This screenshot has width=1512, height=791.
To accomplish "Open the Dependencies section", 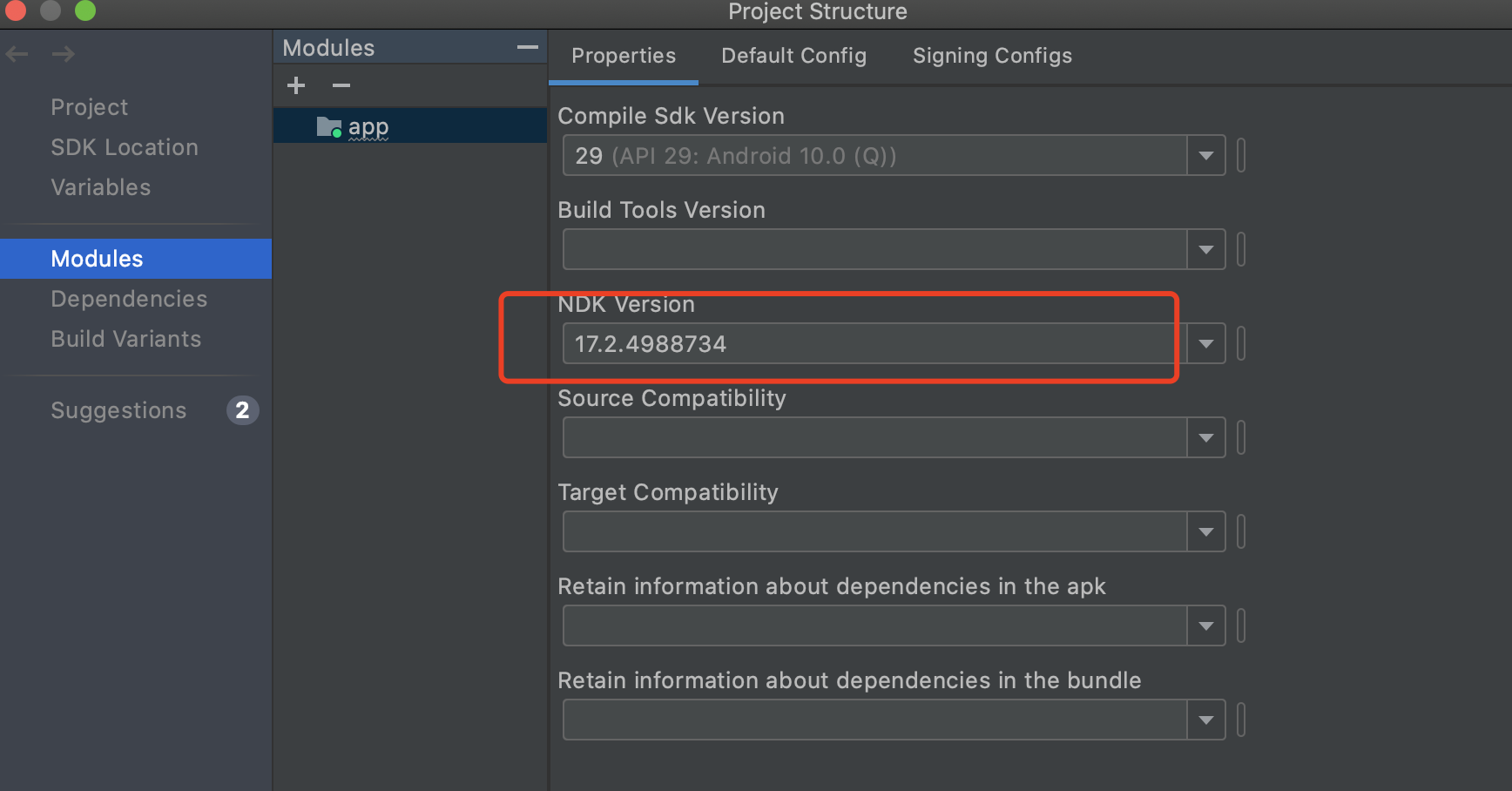I will 129,299.
